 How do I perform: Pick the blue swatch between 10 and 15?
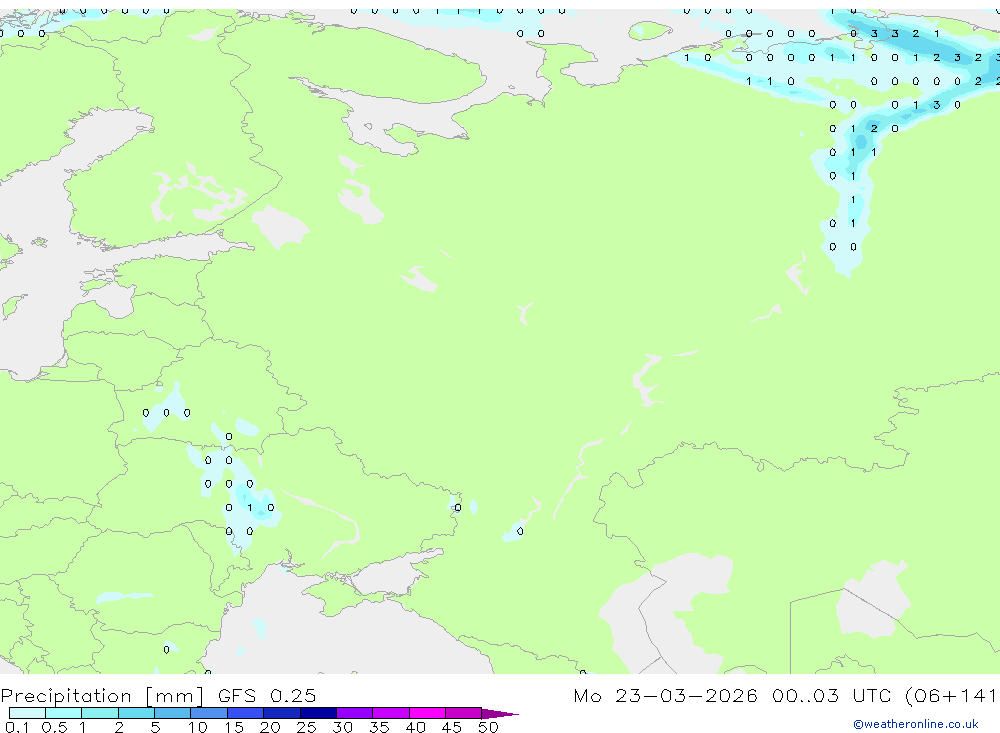pos(209,713)
